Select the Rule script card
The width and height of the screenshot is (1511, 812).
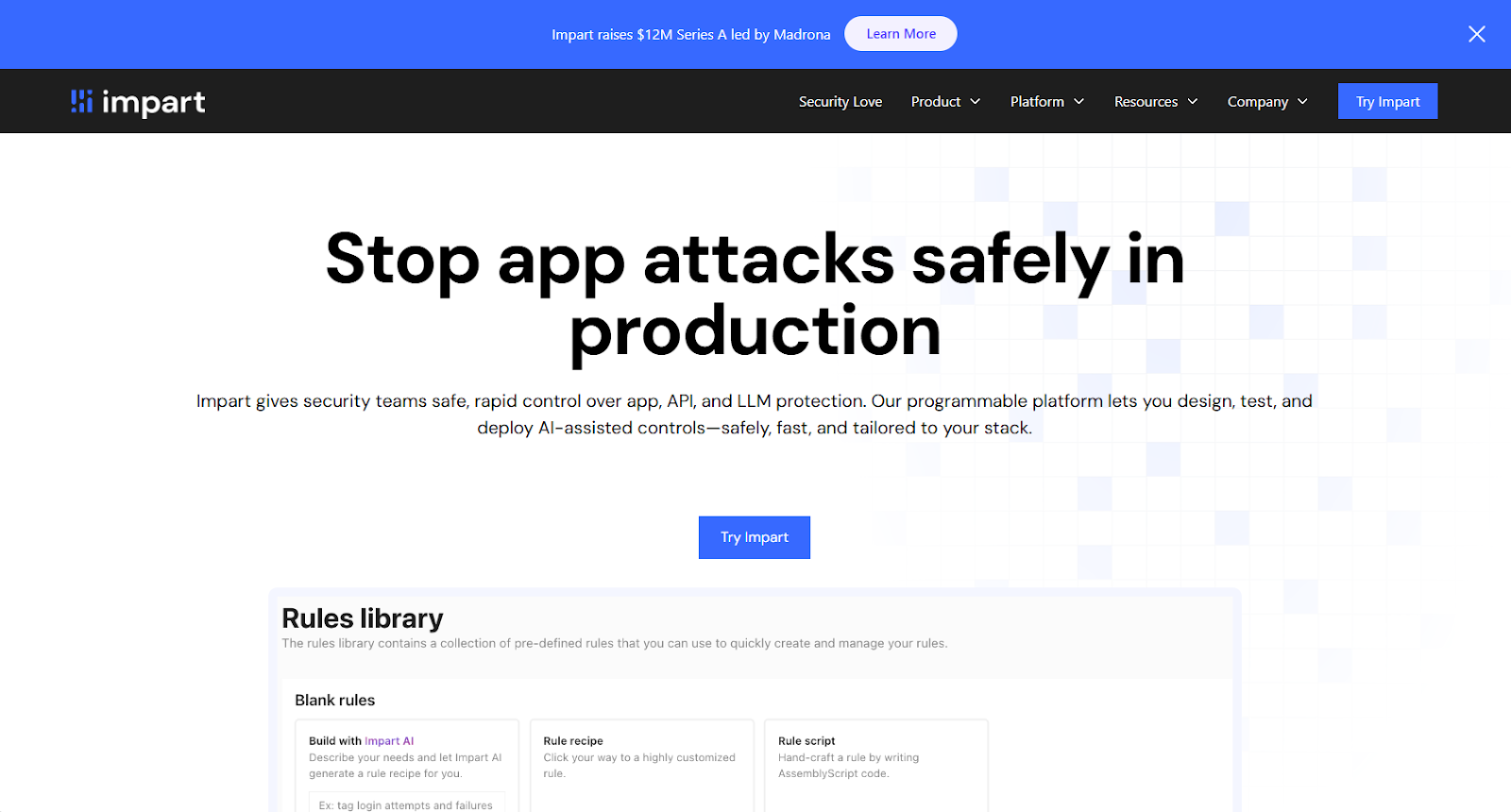(876, 766)
